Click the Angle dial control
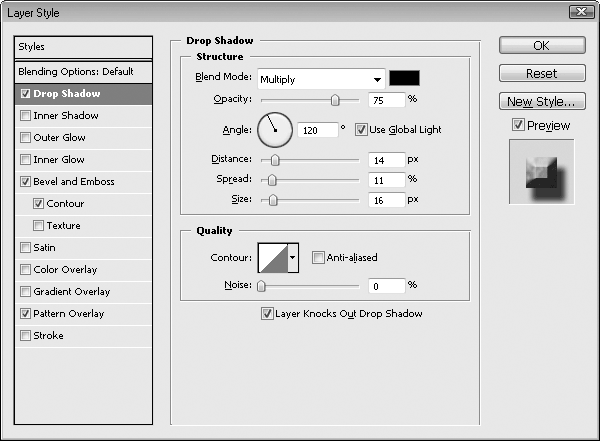Viewport: 600px width, 441px height. (275, 130)
